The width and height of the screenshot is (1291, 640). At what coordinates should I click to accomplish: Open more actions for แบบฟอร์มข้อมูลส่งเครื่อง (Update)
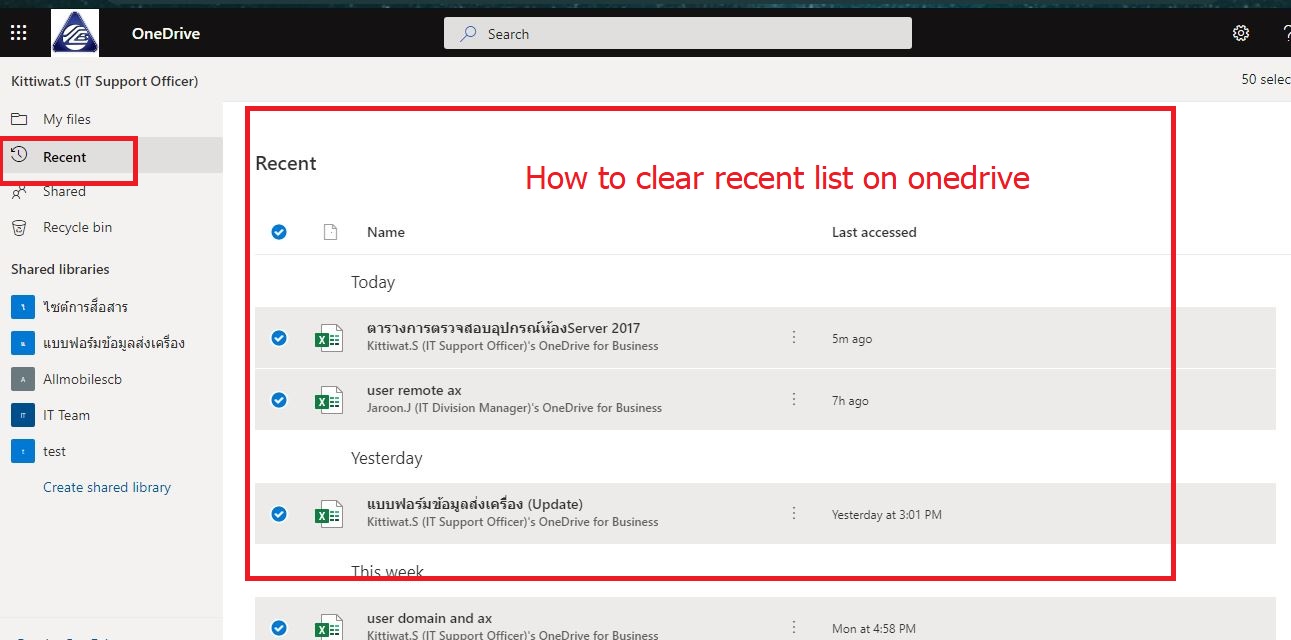pos(794,513)
